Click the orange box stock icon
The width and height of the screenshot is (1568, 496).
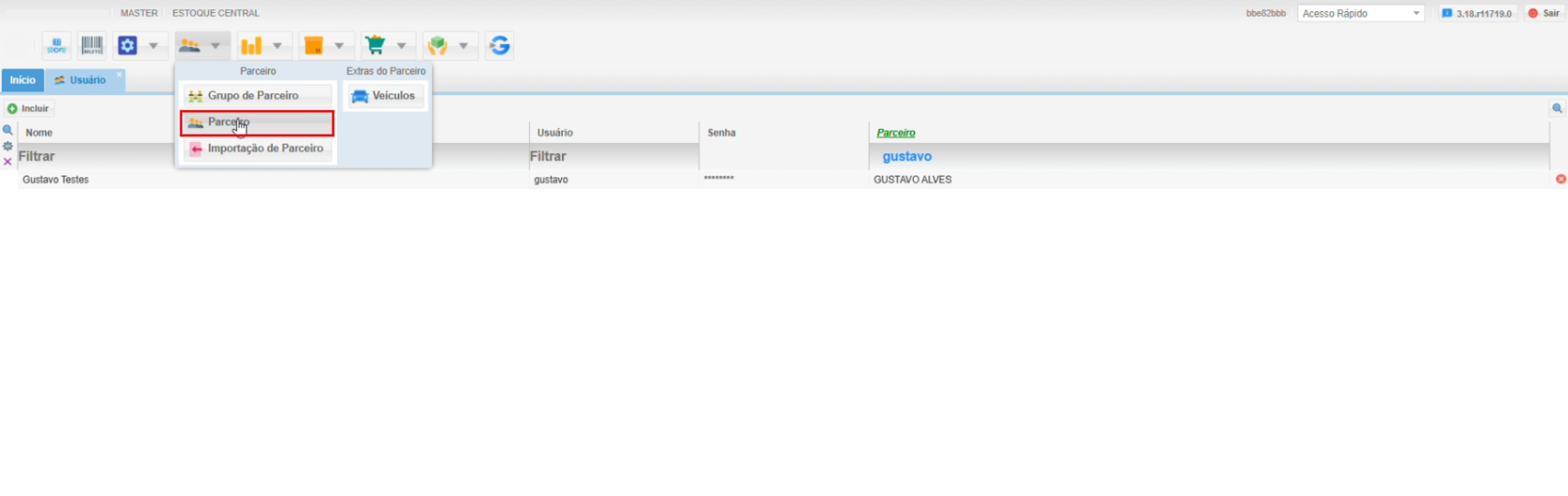point(314,46)
